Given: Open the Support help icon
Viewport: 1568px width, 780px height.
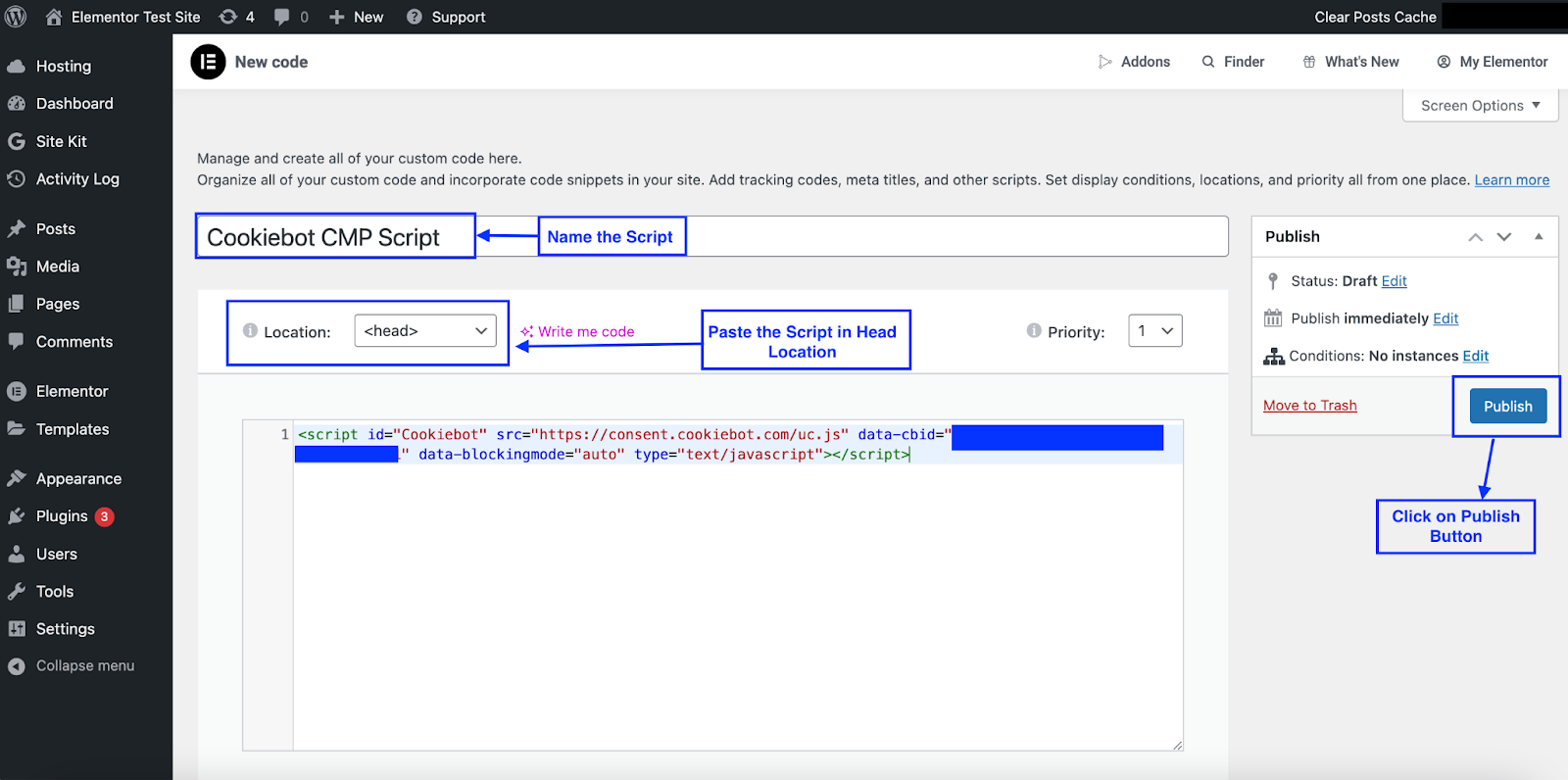Looking at the screenshot, I should tap(415, 17).
